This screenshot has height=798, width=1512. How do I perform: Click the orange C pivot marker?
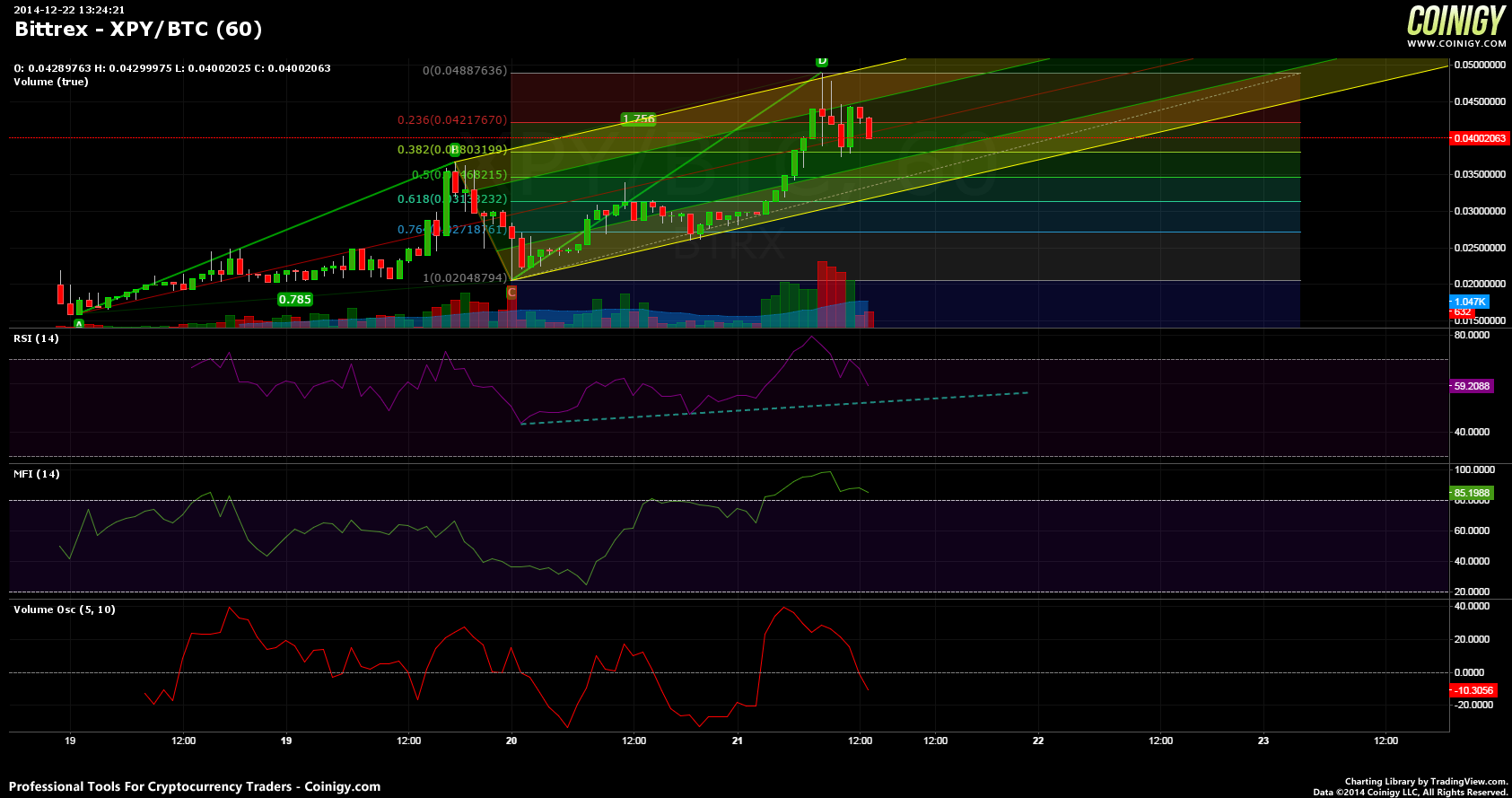click(511, 292)
